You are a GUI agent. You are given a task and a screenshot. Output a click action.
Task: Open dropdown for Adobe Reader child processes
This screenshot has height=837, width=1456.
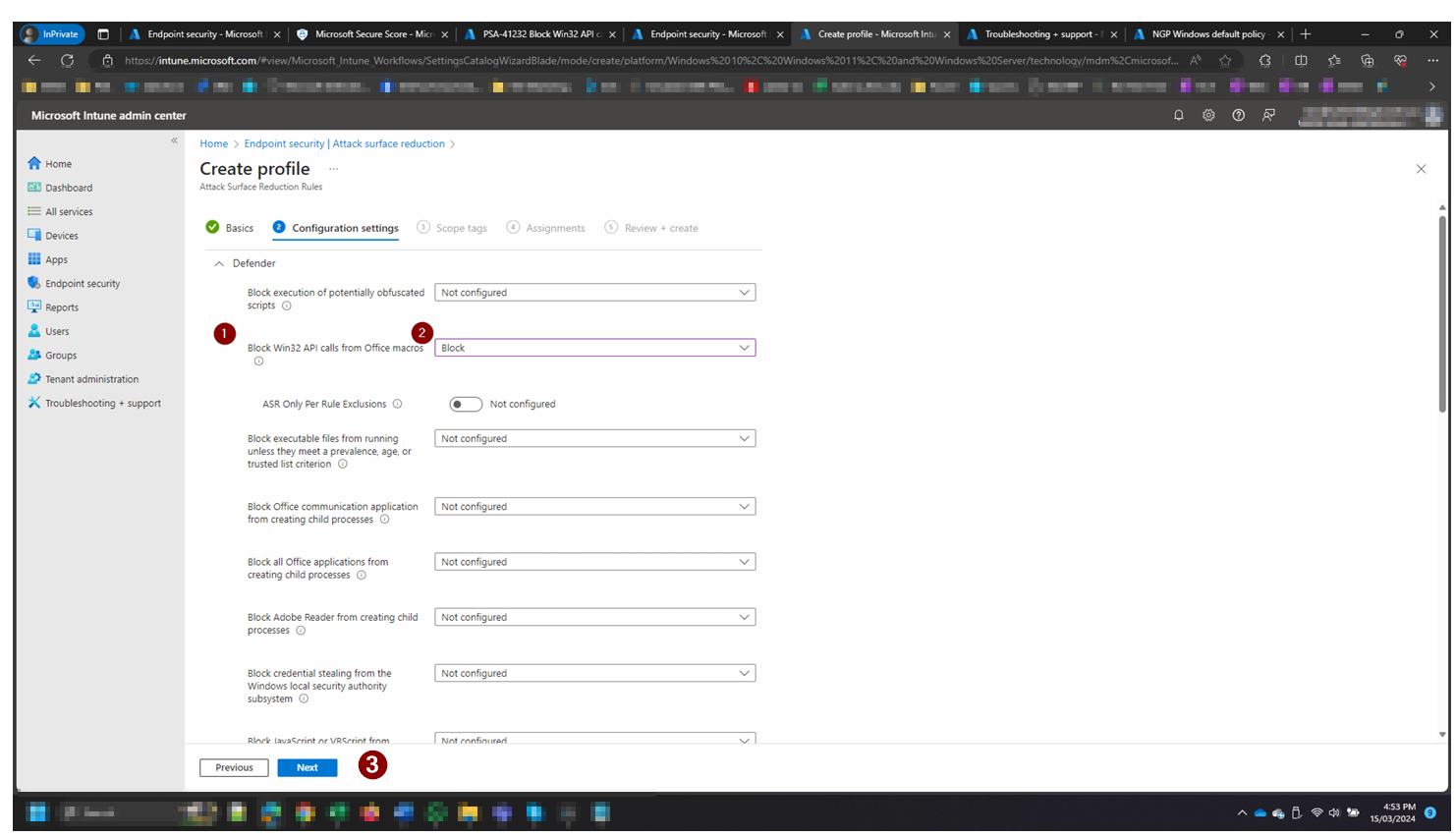(595, 617)
